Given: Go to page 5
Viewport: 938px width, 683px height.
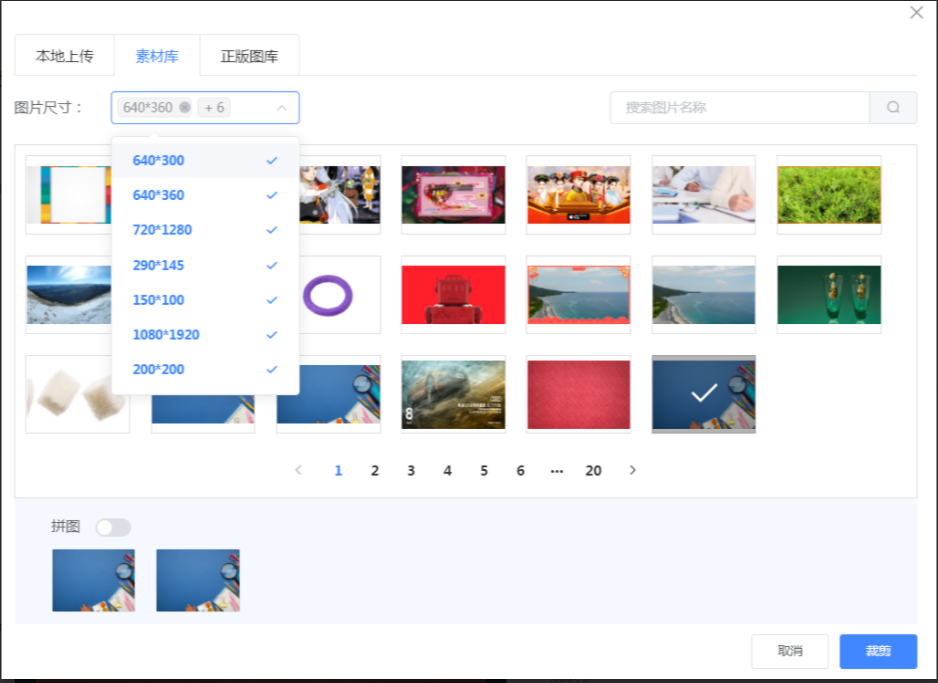Looking at the screenshot, I should coord(484,471).
